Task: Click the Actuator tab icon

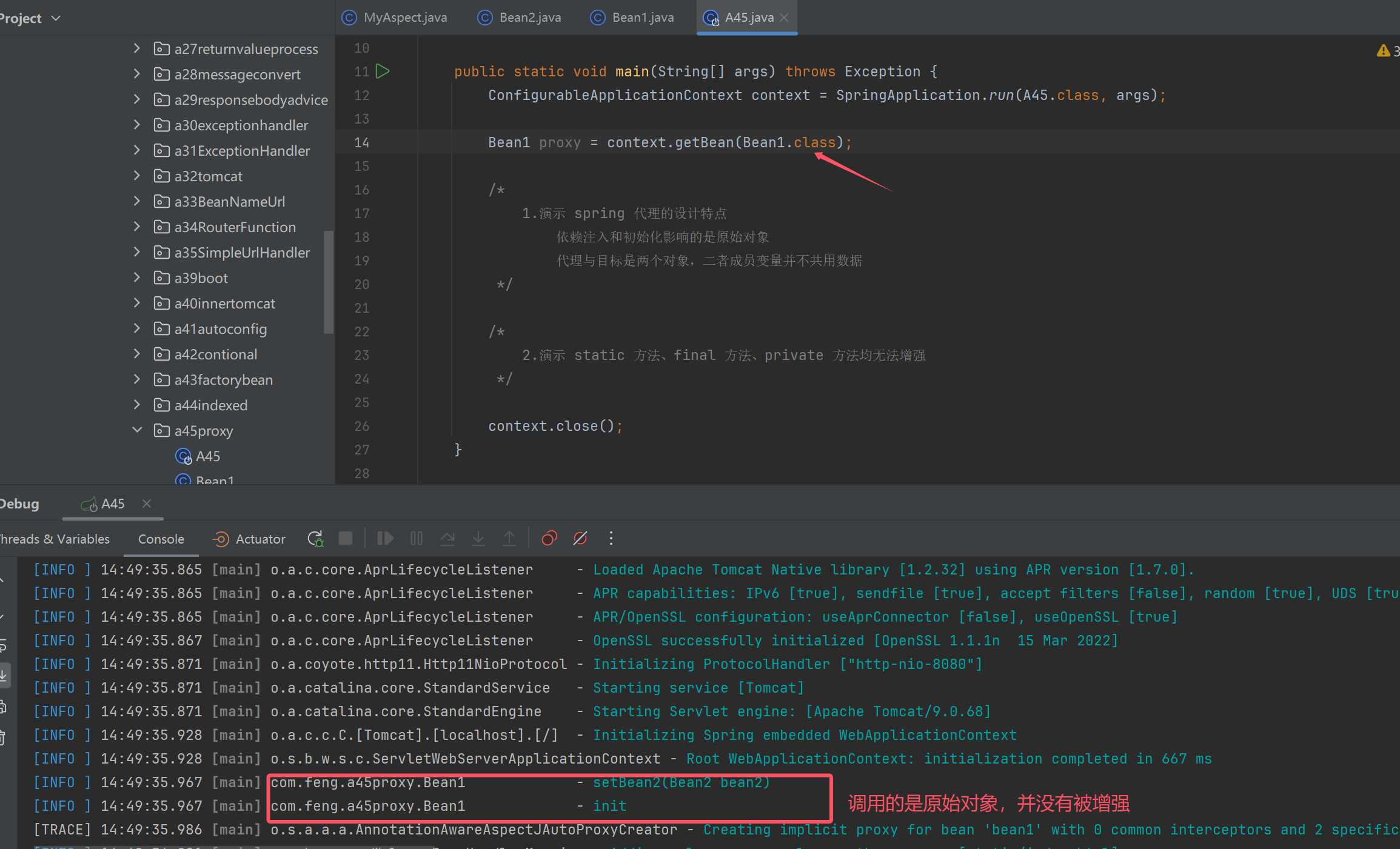Action: coord(220,539)
